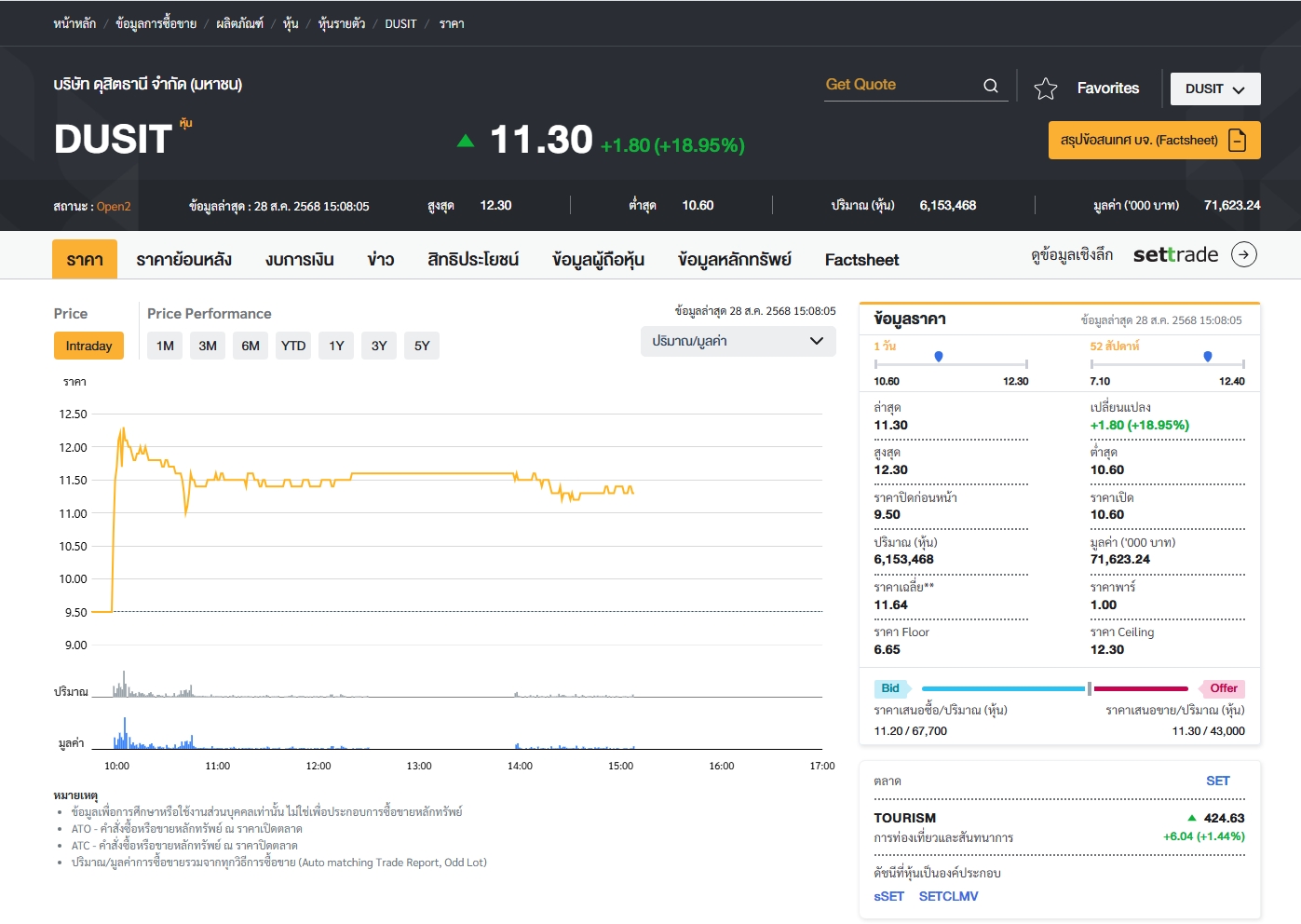Switch chart to 3M performance

[208, 346]
